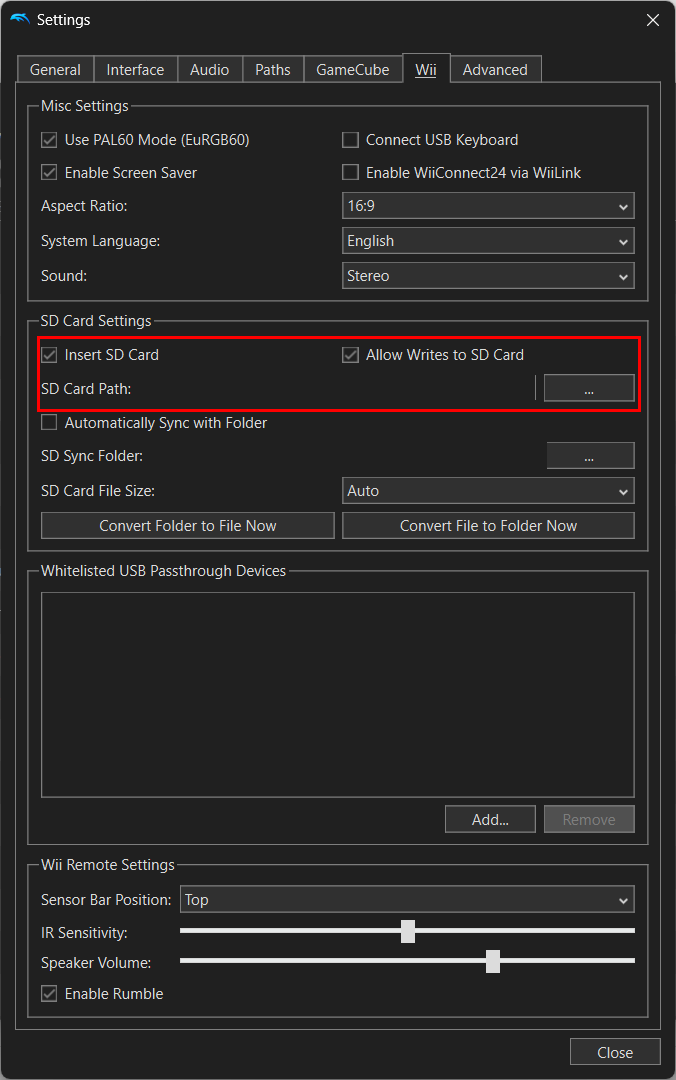Screen dimensions: 676x1080
Task: Go to the Audio tab
Action: tap(209, 70)
